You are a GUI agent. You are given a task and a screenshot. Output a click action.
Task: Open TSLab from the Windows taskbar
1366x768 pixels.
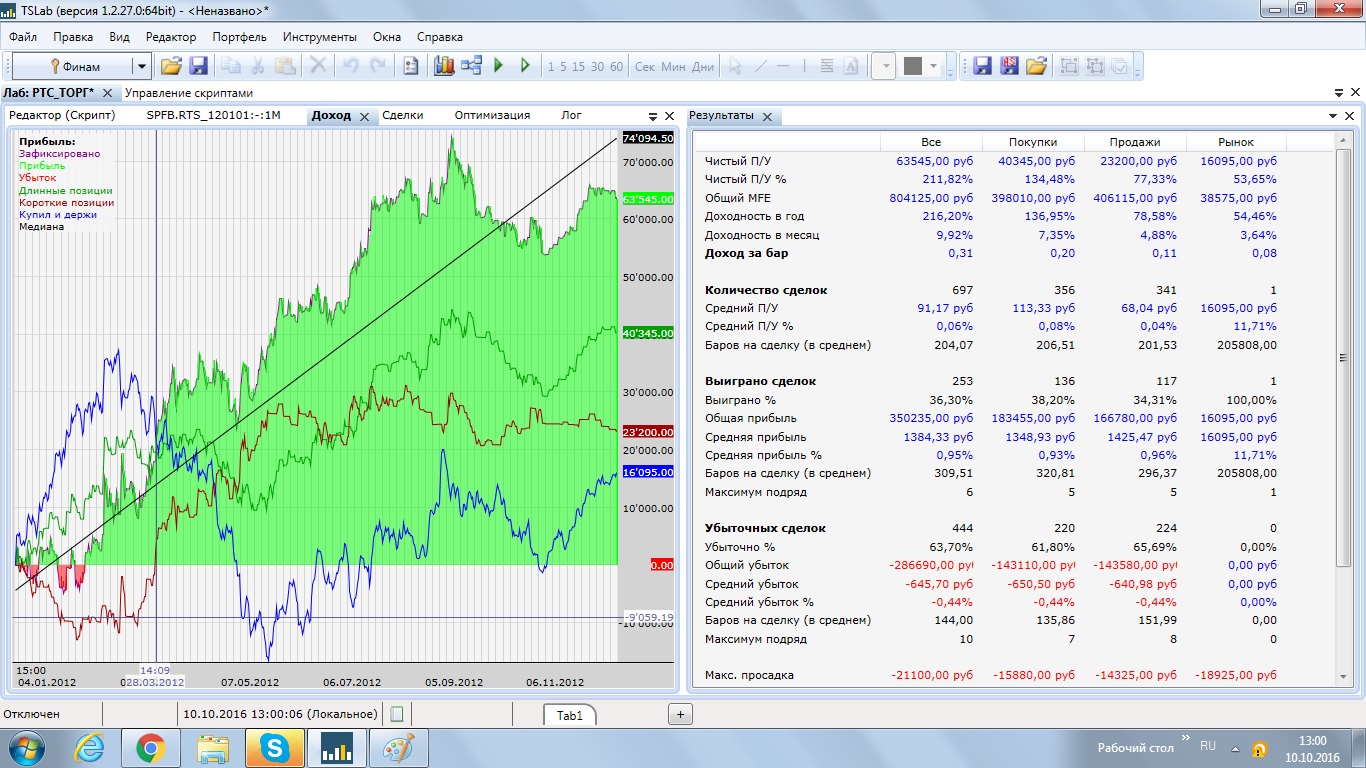pos(338,748)
